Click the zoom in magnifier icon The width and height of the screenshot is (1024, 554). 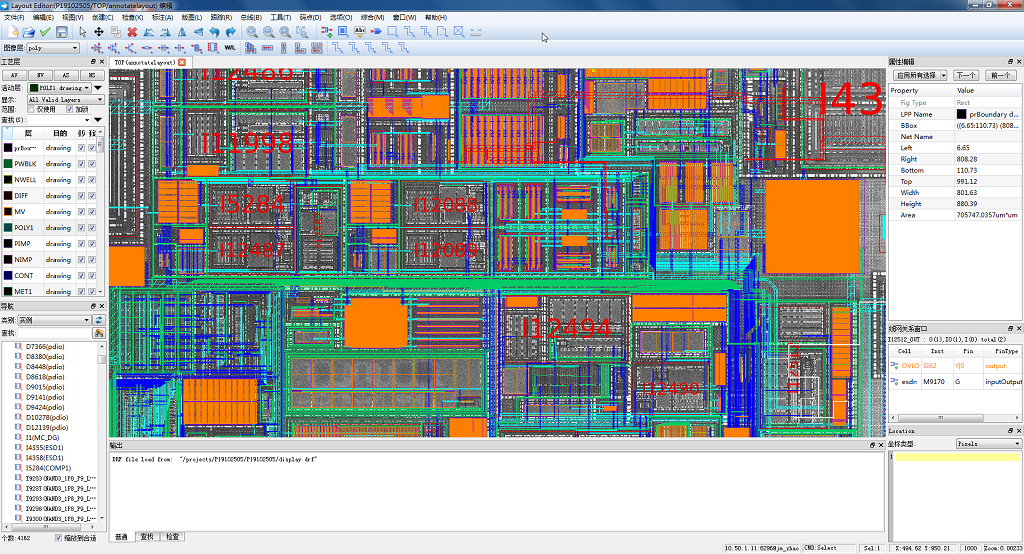click(x=252, y=31)
